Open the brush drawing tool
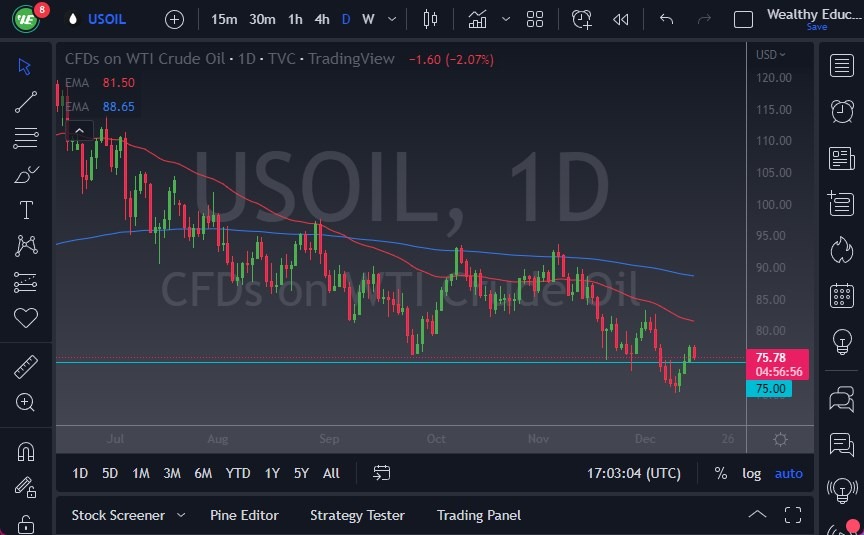The width and height of the screenshot is (864, 535). point(26,173)
